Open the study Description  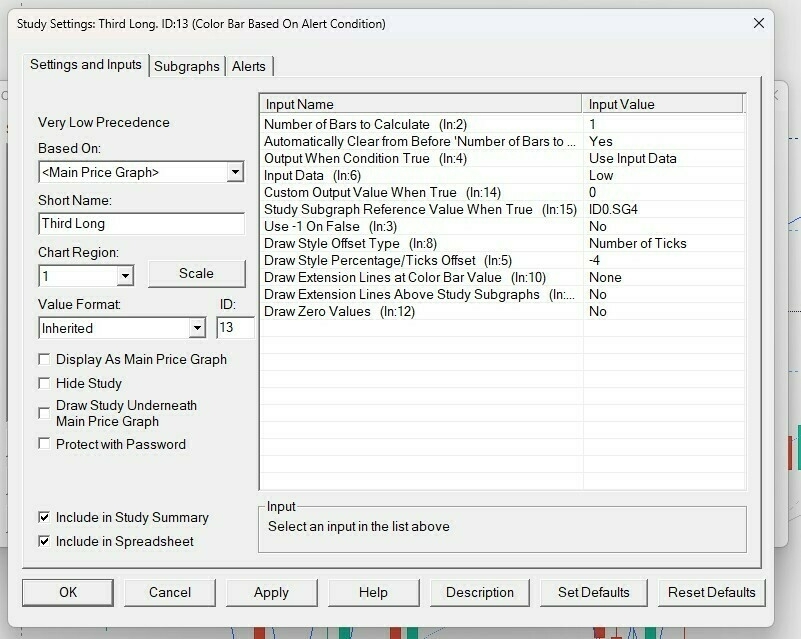(479, 592)
